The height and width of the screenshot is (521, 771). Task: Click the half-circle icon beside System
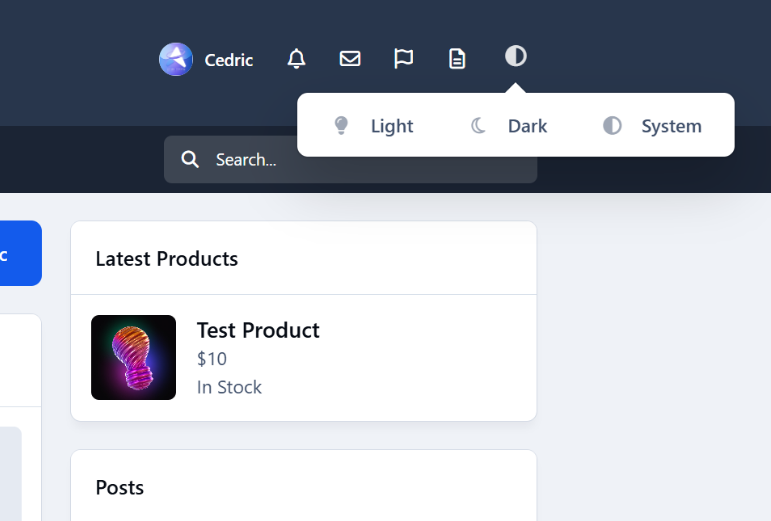pyautogui.click(x=612, y=126)
